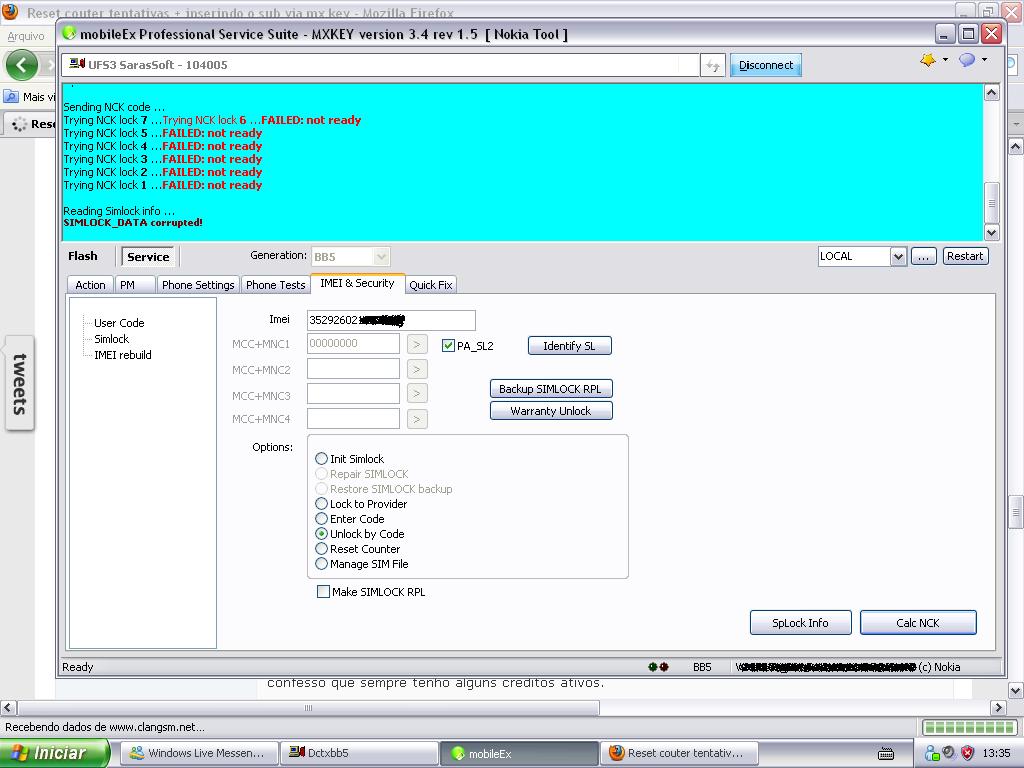
Task: Click the Firefox back arrow button
Action: pos(22,65)
